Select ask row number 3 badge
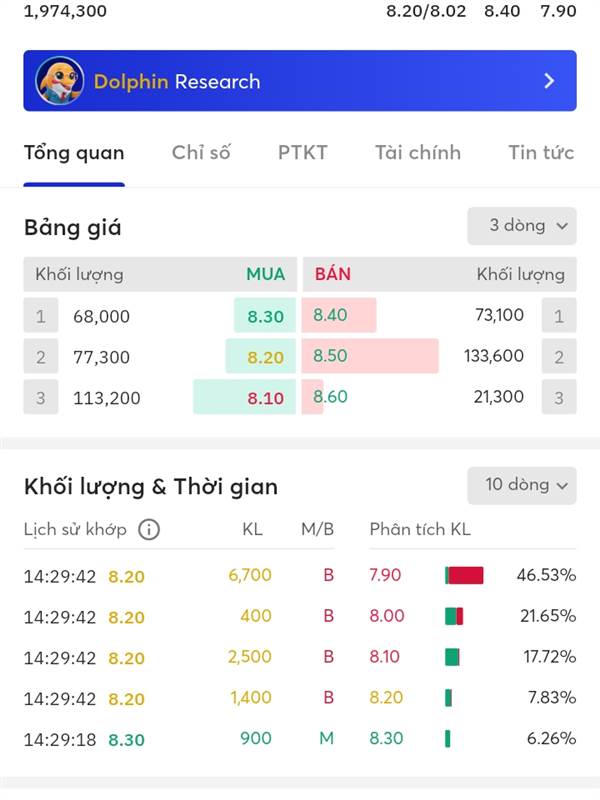This screenshot has height=800, width=600. point(559,397)
